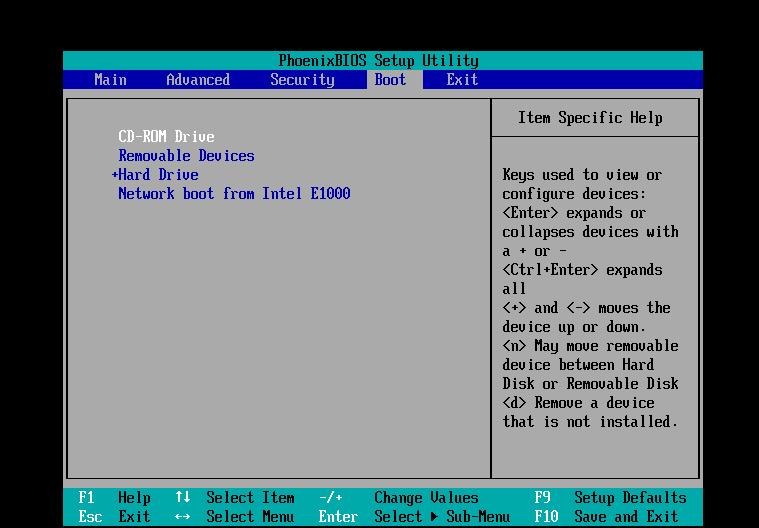Select Hard Drive boot entry
This screenshot has height=528, width=759.
pyautogui.click(x=158, y=174)
